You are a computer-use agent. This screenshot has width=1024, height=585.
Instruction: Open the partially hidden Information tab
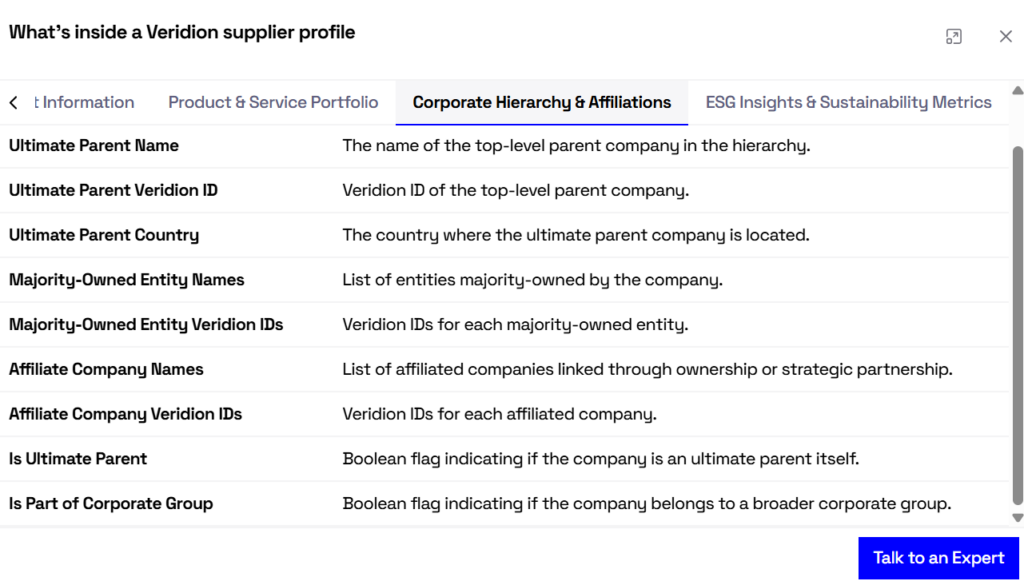[85, 102]
